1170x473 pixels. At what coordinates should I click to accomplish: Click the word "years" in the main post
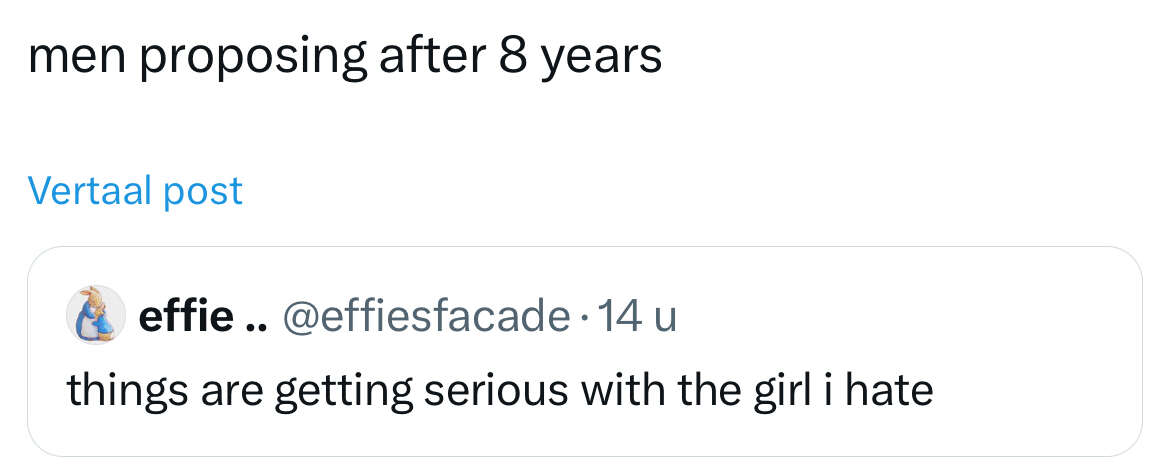click(x=602, y=59)
